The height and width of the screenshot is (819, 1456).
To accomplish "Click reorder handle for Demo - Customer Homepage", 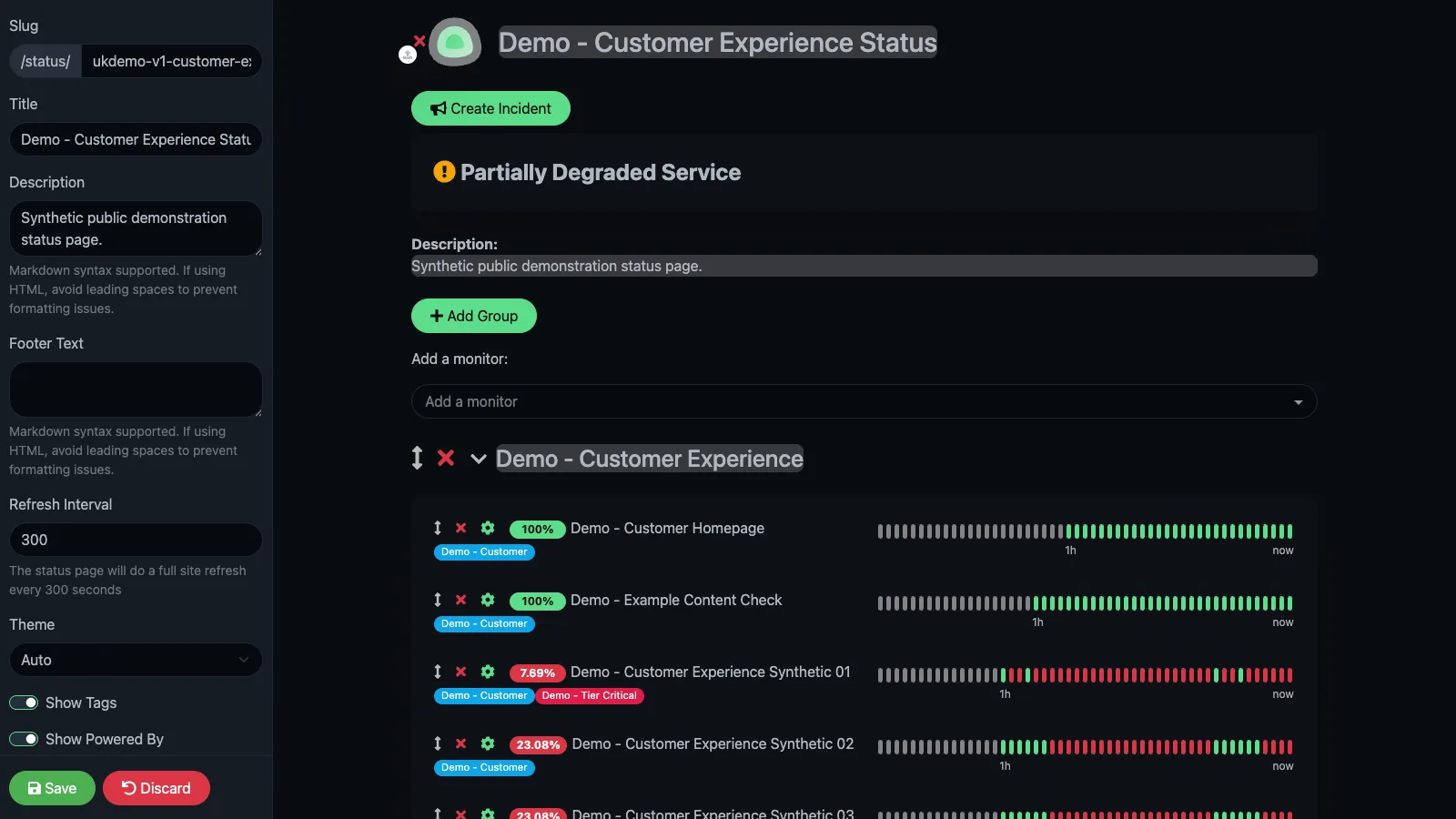I will click(x=438, y=528).
